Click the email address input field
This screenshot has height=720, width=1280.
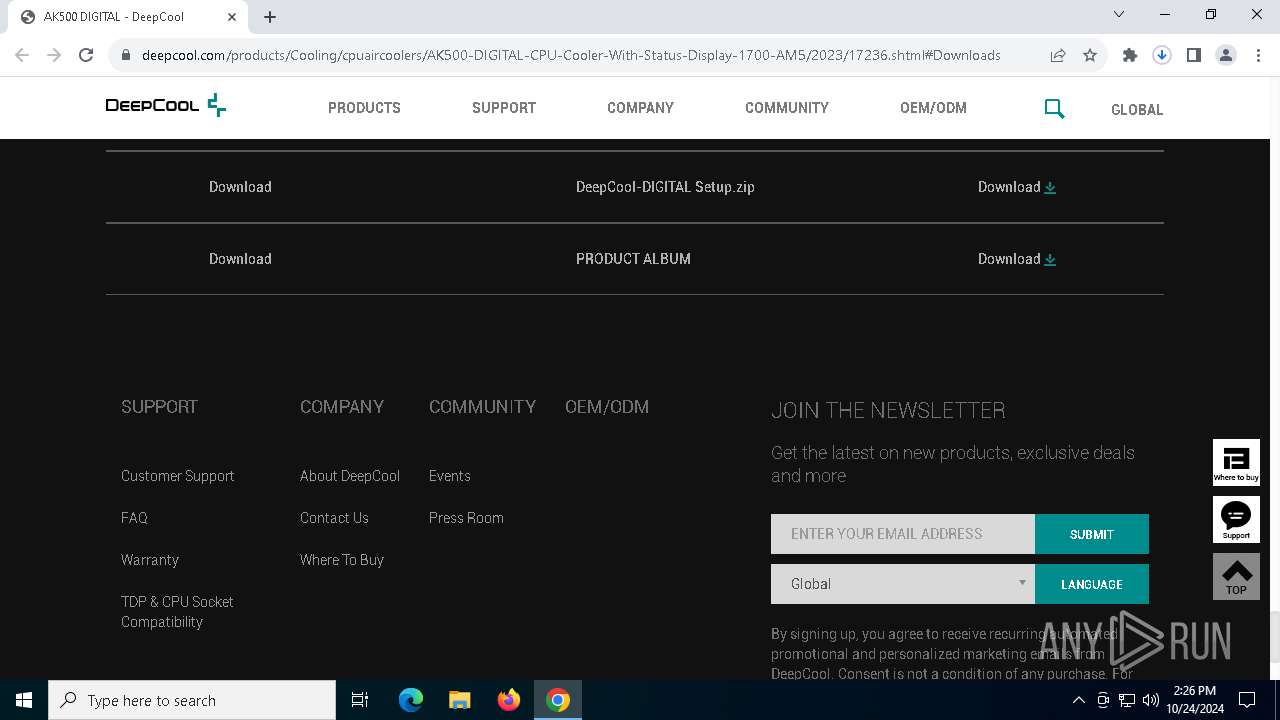(903, 534)
